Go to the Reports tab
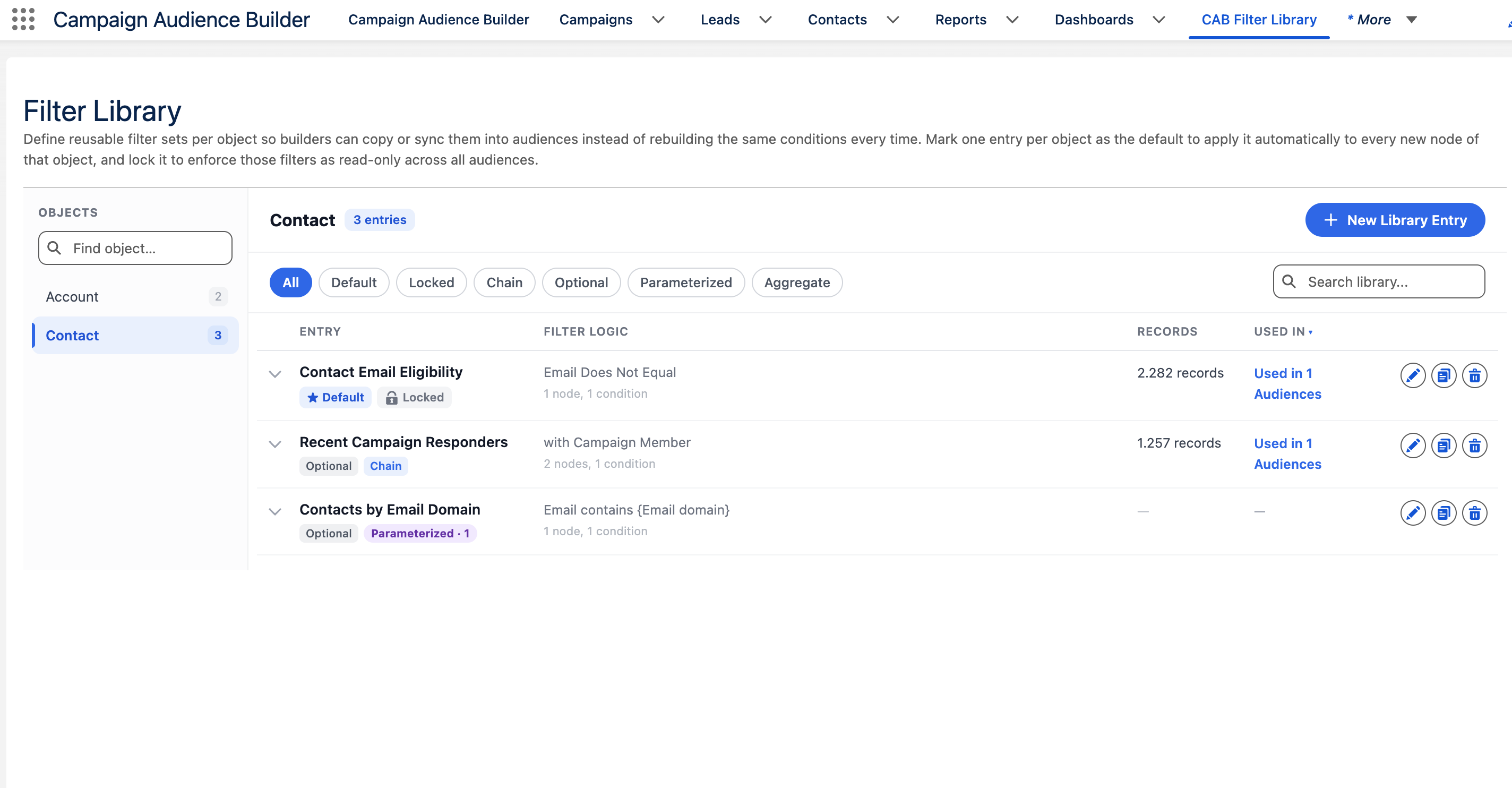1512x788 pixels. click(960, 19)
